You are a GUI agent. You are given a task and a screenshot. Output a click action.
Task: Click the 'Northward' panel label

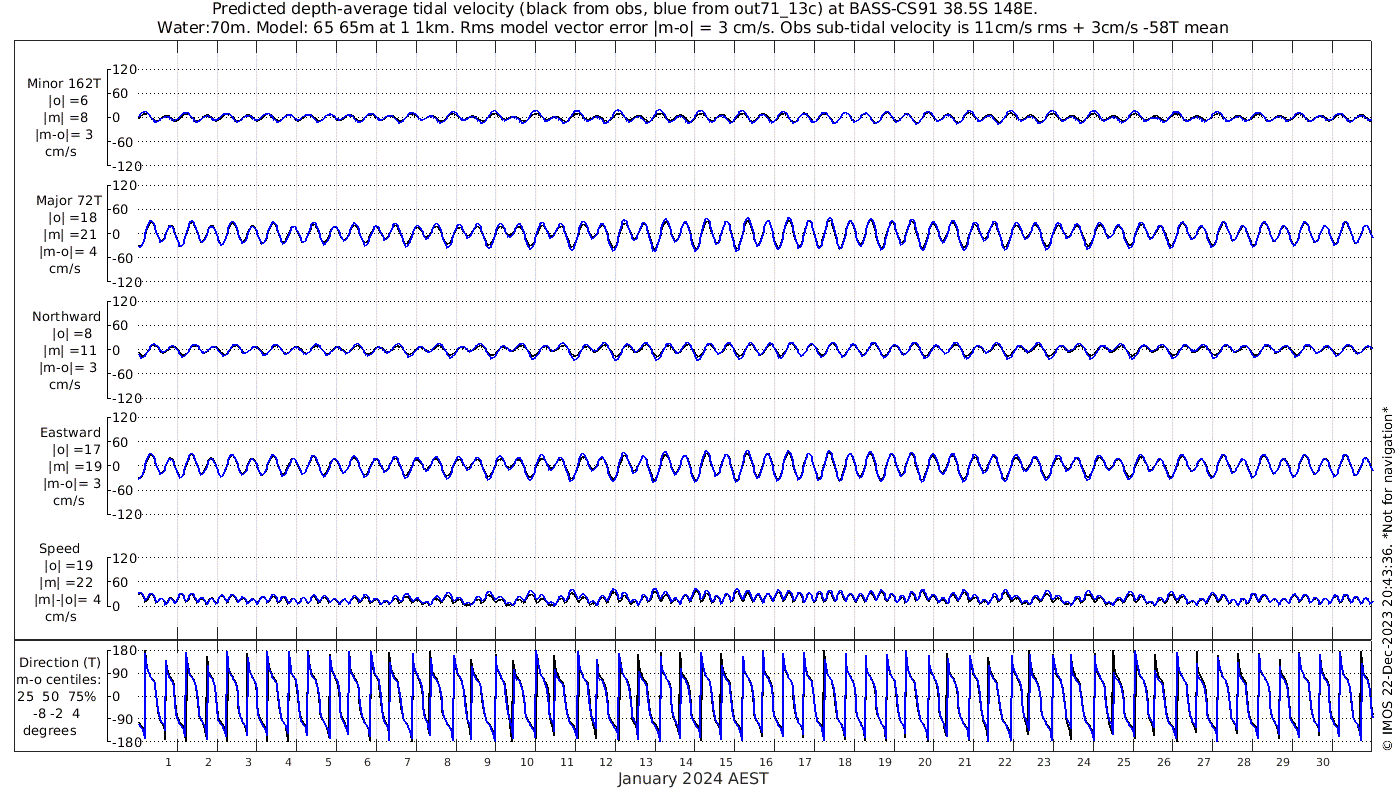[x=67, y=316]
